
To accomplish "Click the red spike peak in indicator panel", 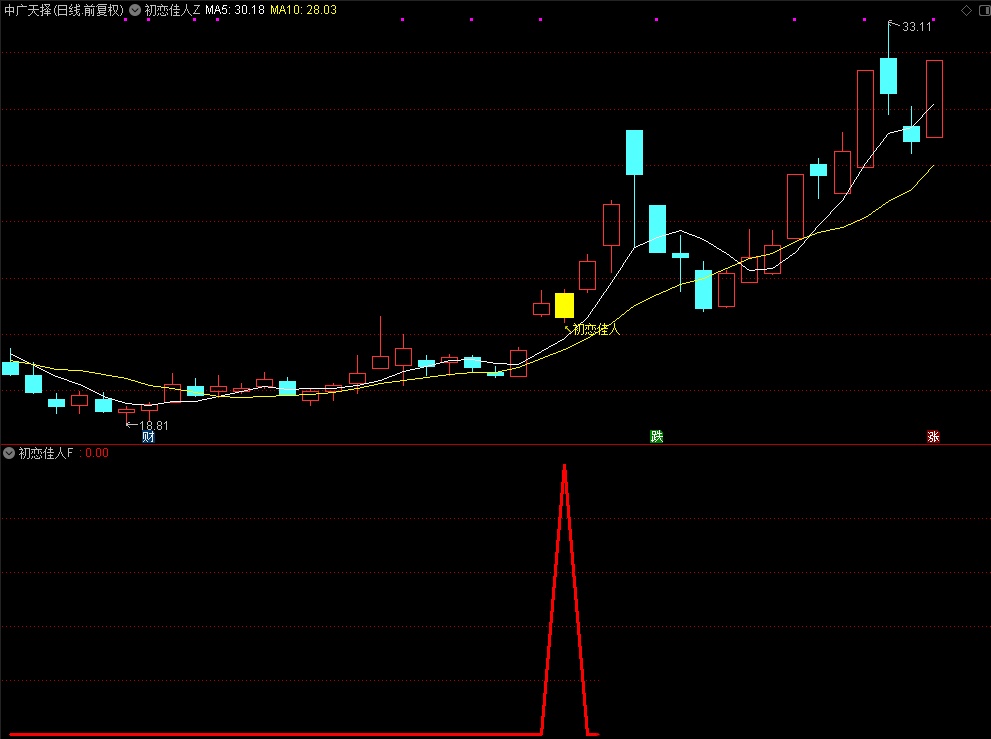I will 565,467.
